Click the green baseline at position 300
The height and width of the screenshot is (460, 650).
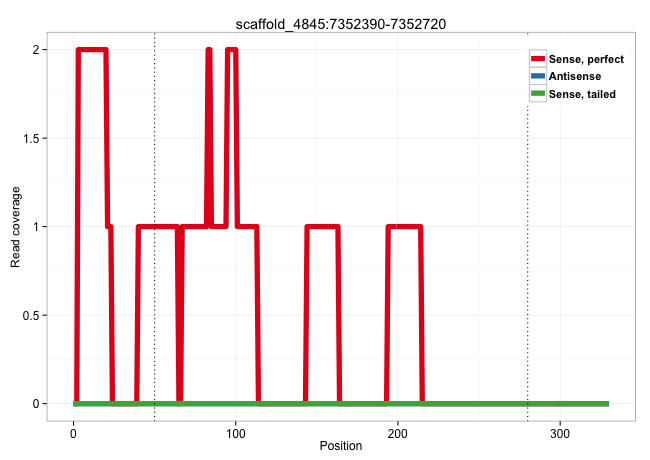560,403
